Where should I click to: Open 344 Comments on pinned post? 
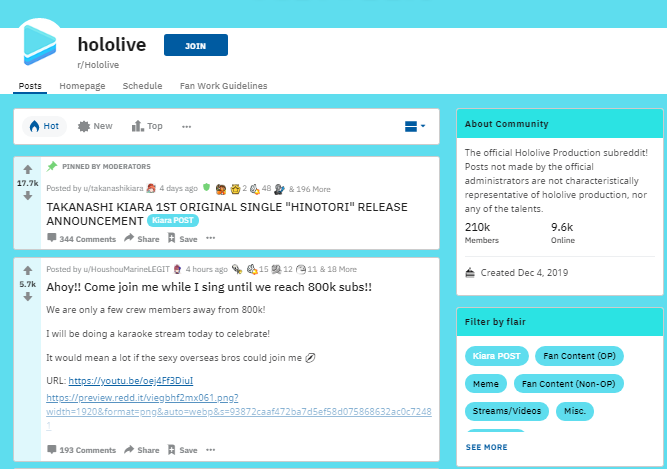click(x=82, y=239)
